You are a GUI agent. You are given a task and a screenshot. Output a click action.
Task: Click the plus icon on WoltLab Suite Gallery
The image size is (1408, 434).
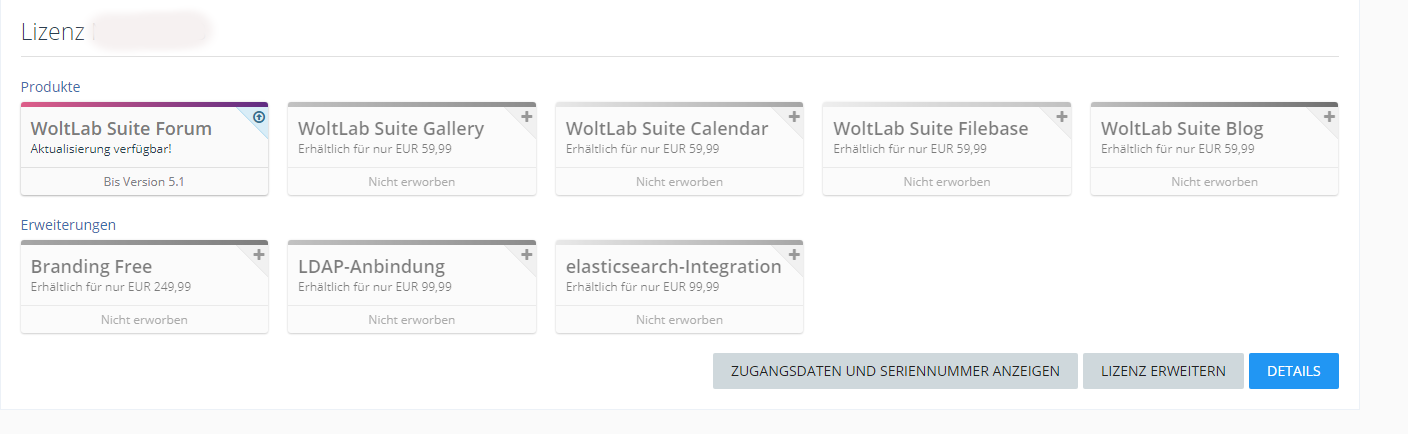point(527,117)
